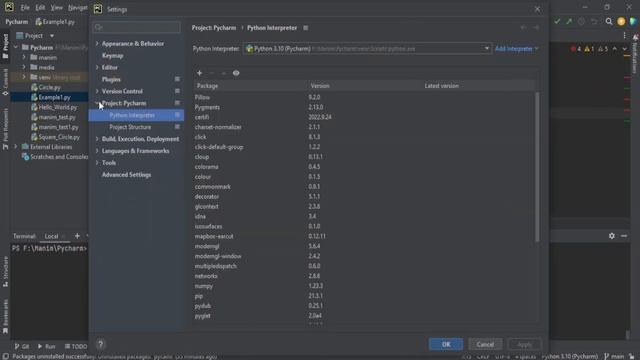Click Project: Pycharm breadcrumb in settings
Screen dimensions: 640x360
[214, 28]
